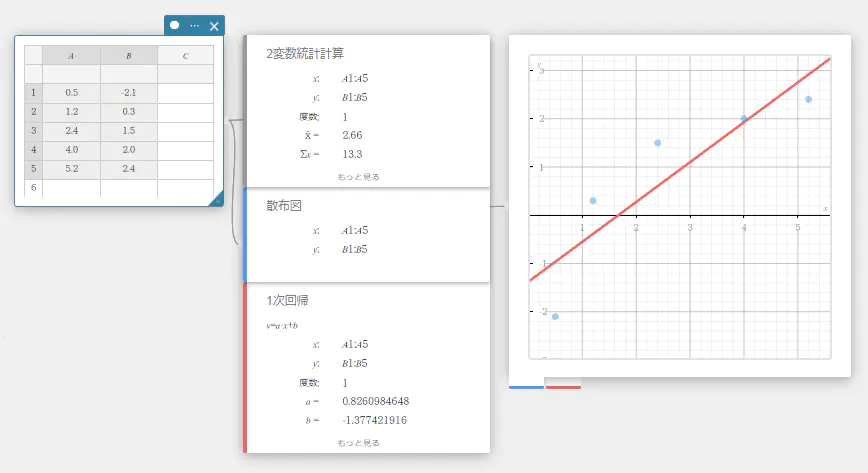Expand 'もっと見る' under 1次回帰

[358, 443]
